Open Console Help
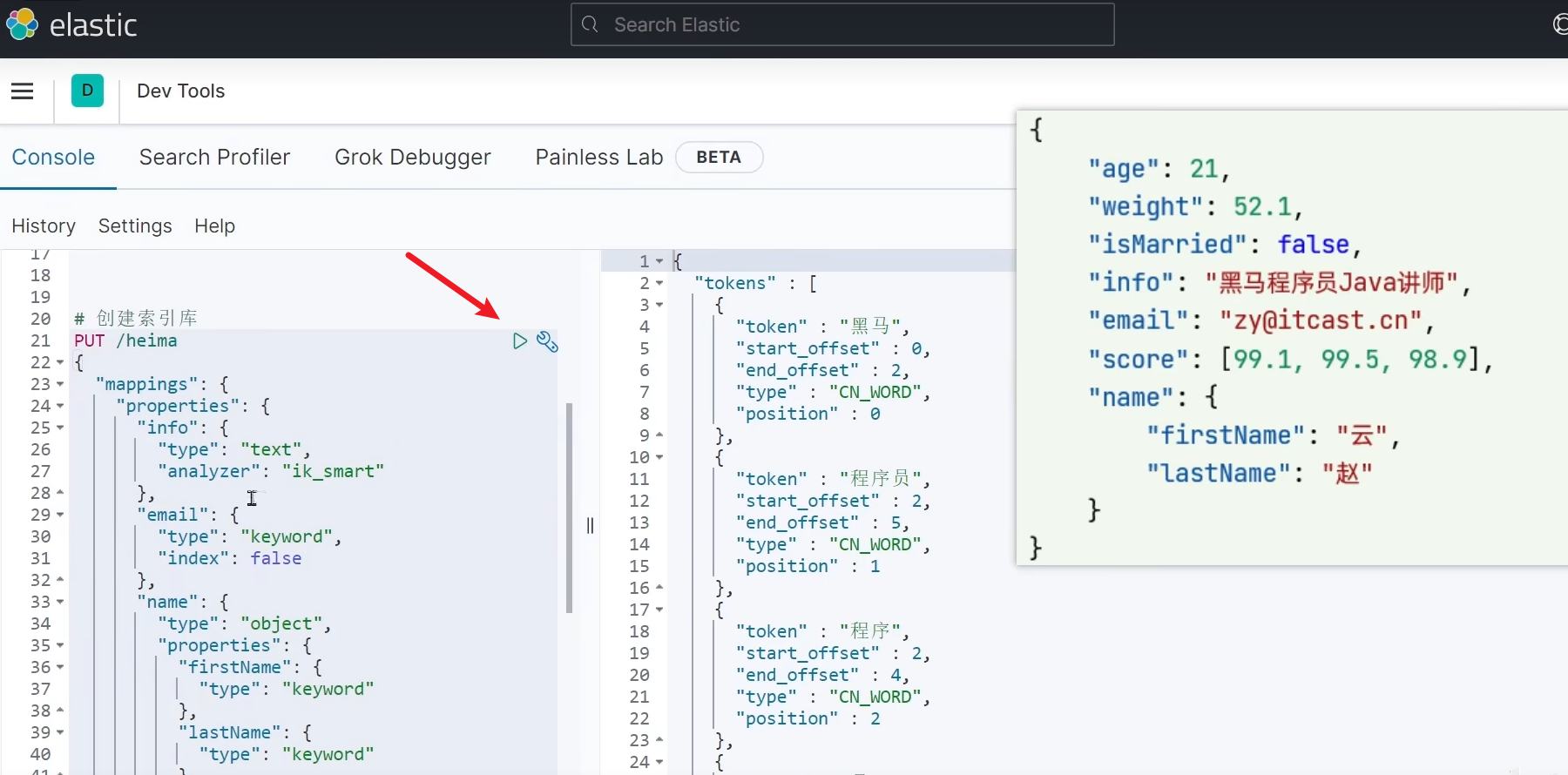 (214, 226)
